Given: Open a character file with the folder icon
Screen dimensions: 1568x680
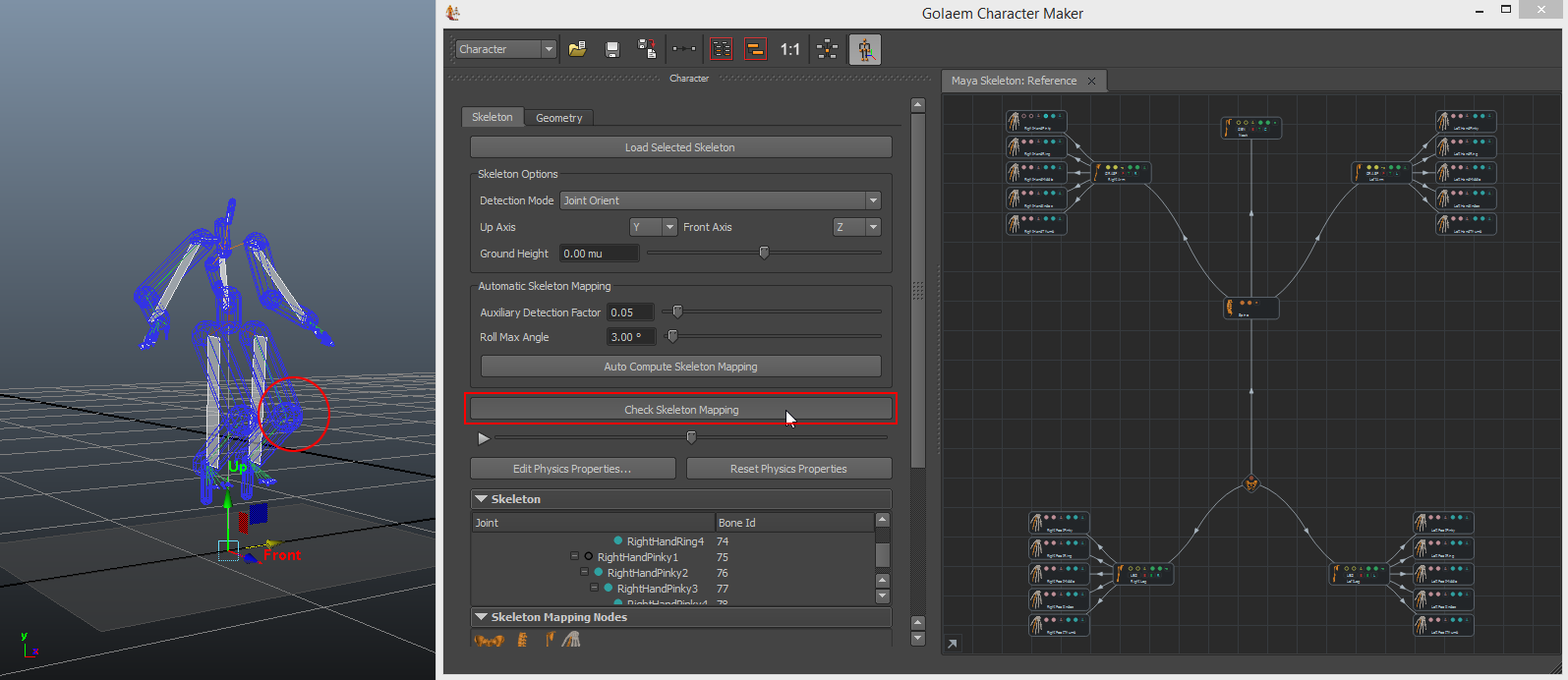Looking at the screenshot, I should click(578, 49).
